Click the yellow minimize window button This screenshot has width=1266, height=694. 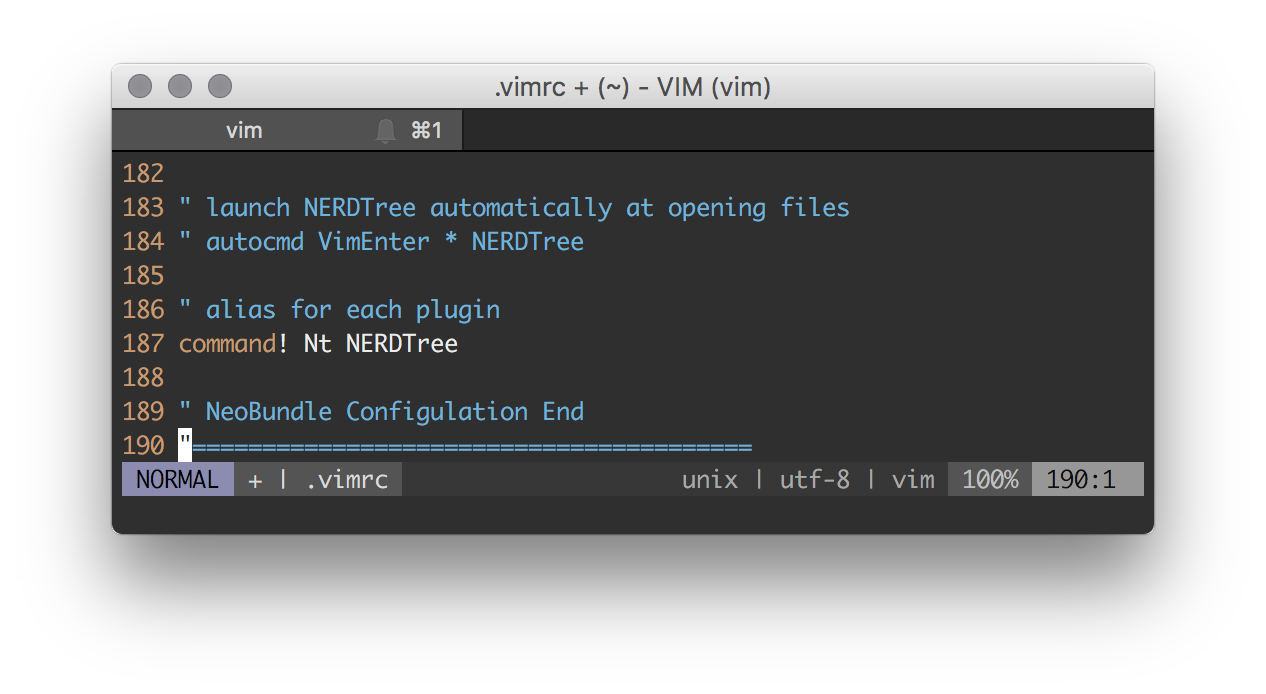click(180, 87)
